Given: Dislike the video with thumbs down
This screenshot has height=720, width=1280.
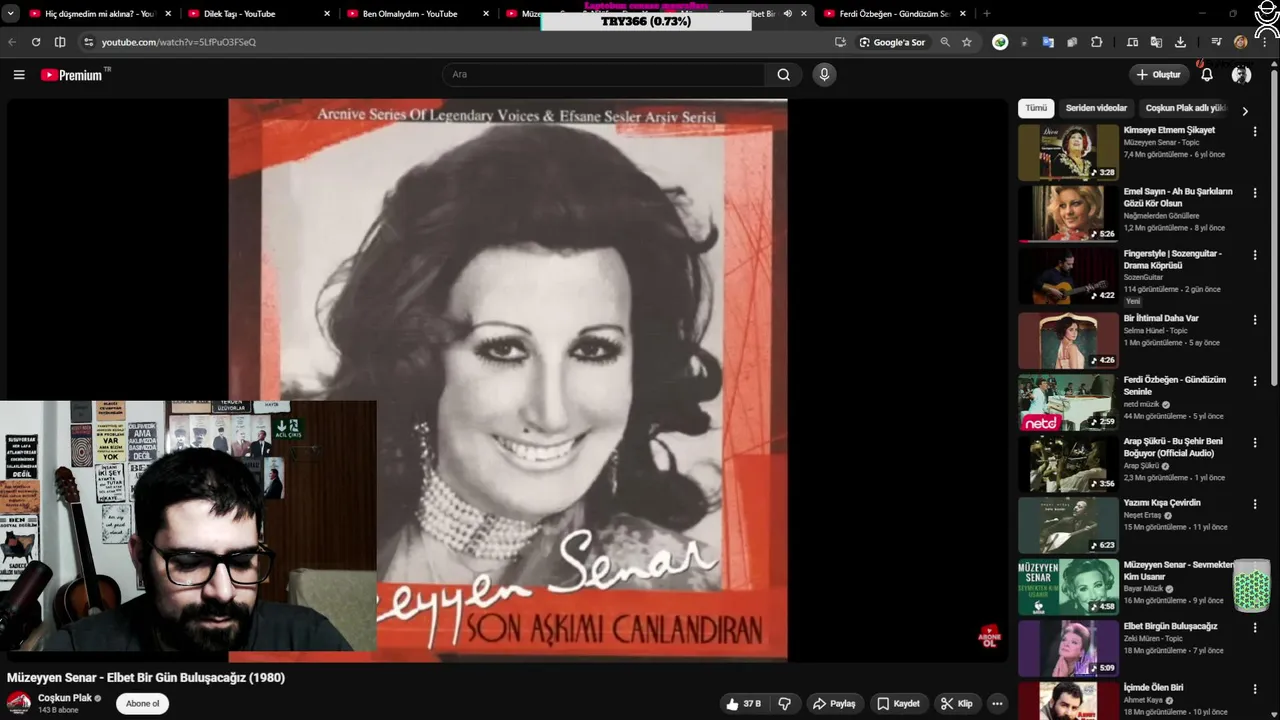Looking at the screenshot, I should [784, 704].
